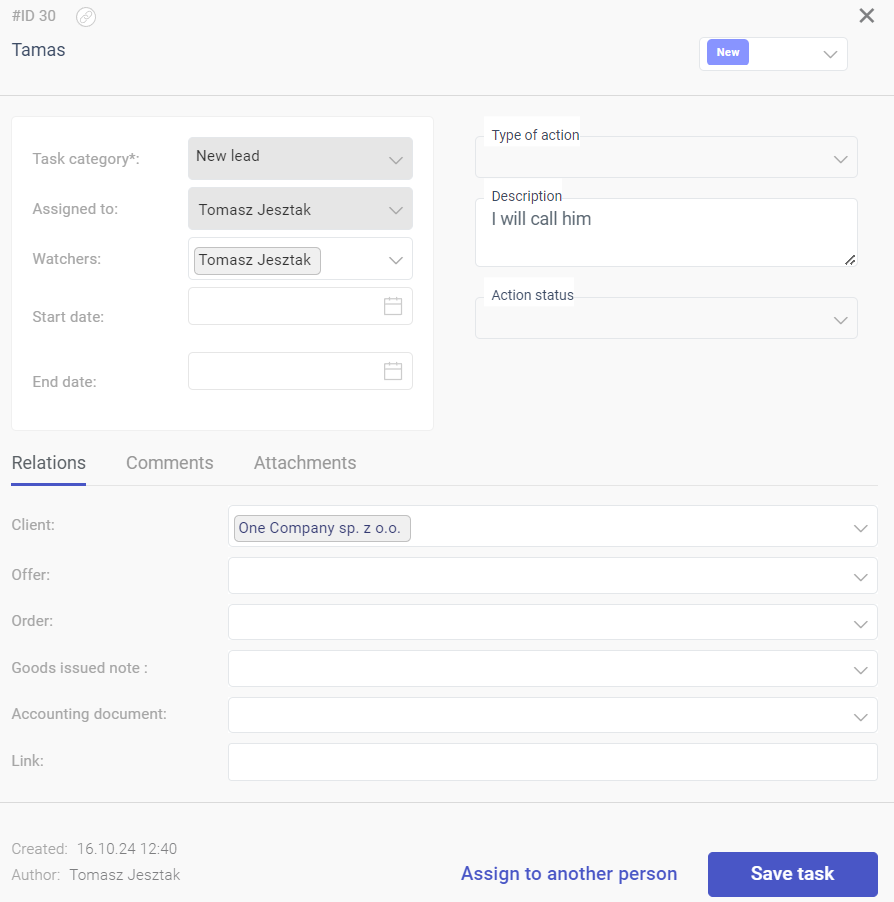Switch to the Attachments tab

point(305,463)
